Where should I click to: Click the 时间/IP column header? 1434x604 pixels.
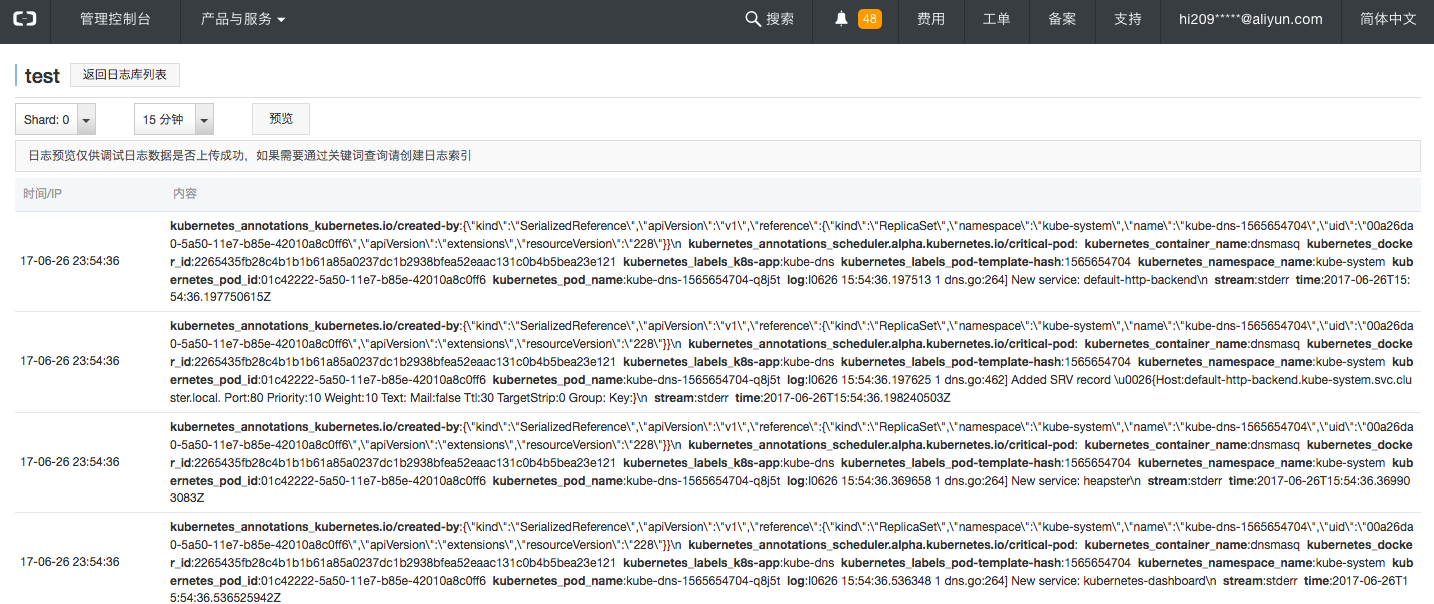(43, 194)
